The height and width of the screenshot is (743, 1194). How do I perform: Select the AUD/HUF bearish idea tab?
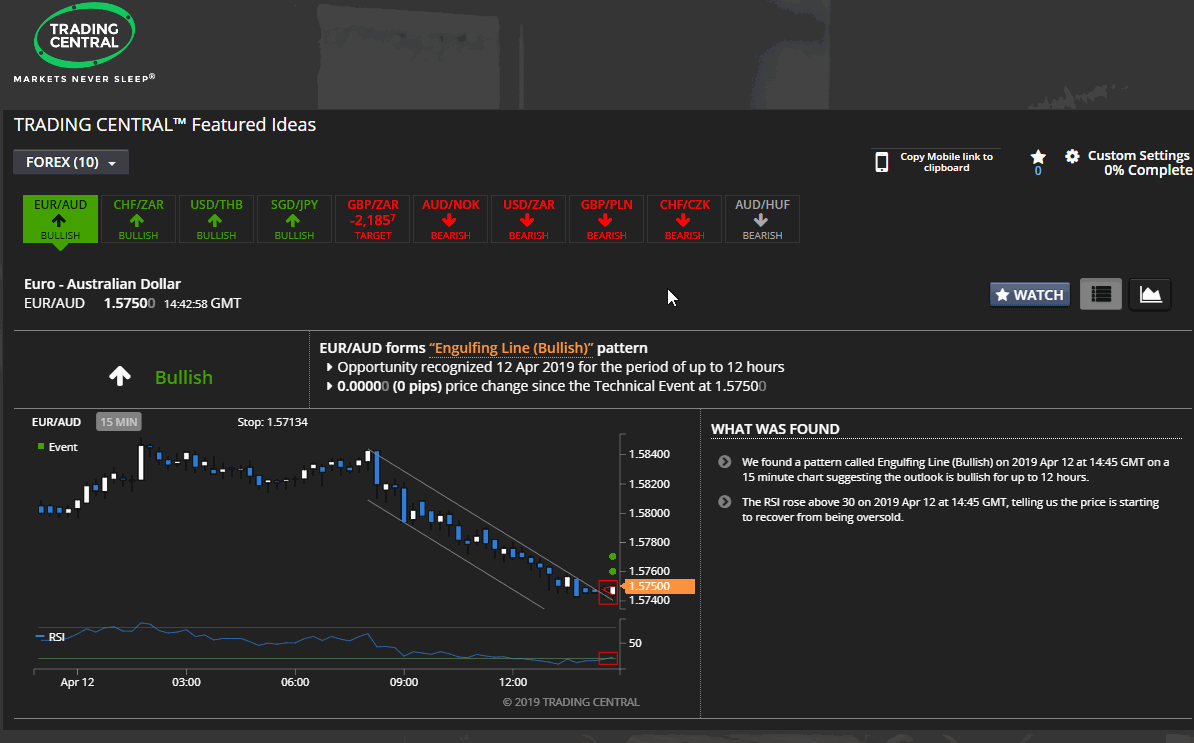pyautogui.click(x=762, y=219)
